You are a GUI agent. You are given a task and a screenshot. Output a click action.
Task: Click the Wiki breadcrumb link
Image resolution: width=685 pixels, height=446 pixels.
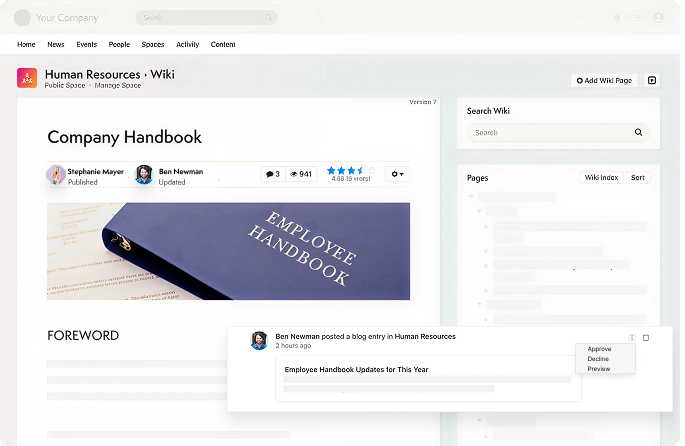point(163,75)
